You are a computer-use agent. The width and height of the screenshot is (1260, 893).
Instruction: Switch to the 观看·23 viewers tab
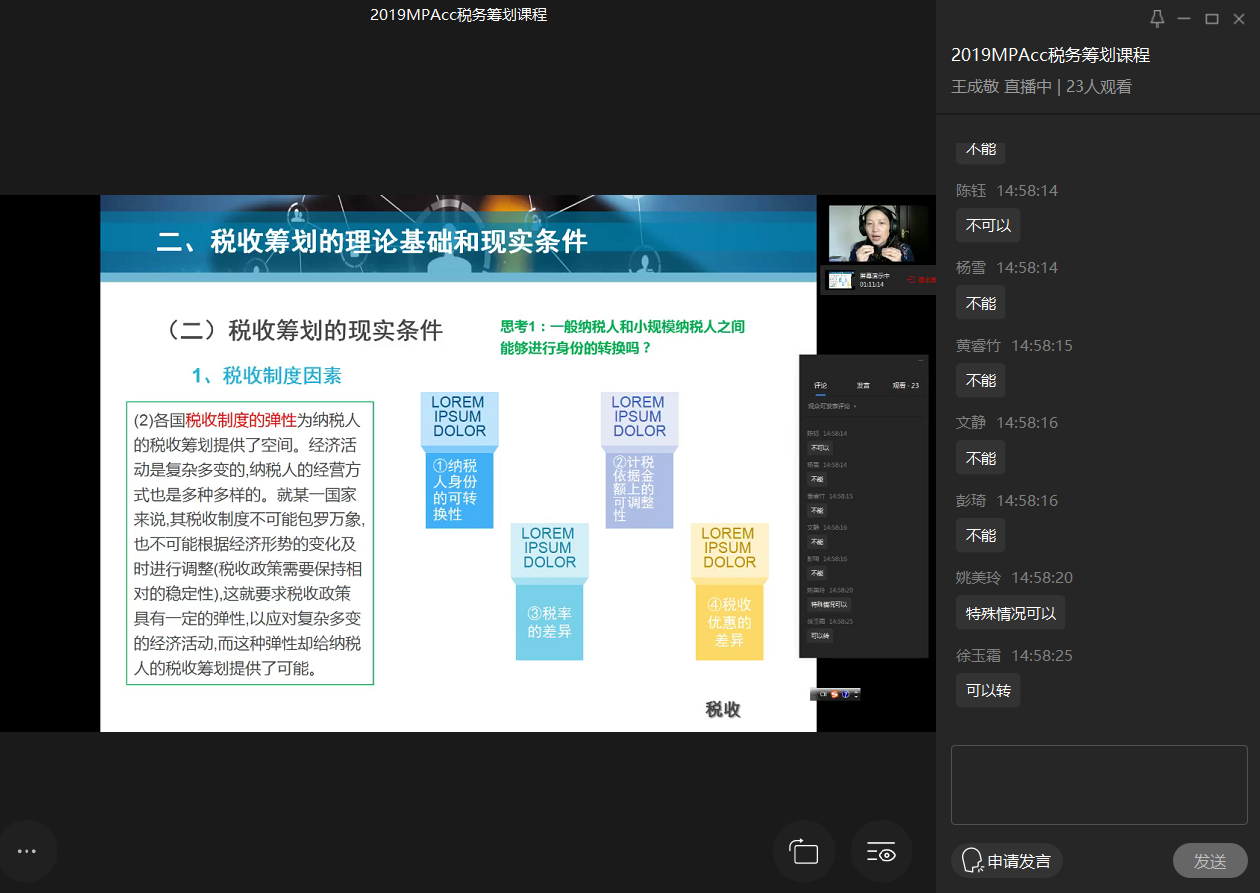(x=905, y=385)
